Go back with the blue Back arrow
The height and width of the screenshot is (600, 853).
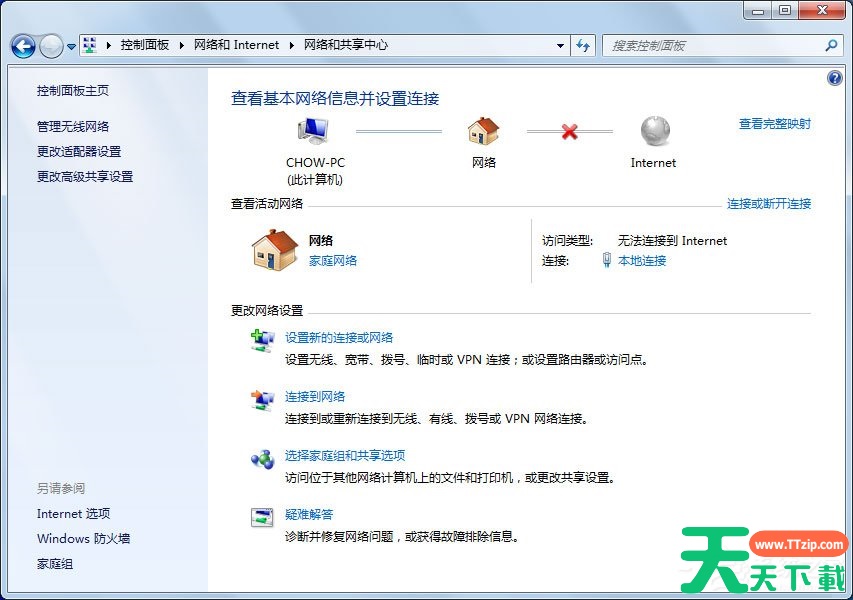click(x=23, y=46)
